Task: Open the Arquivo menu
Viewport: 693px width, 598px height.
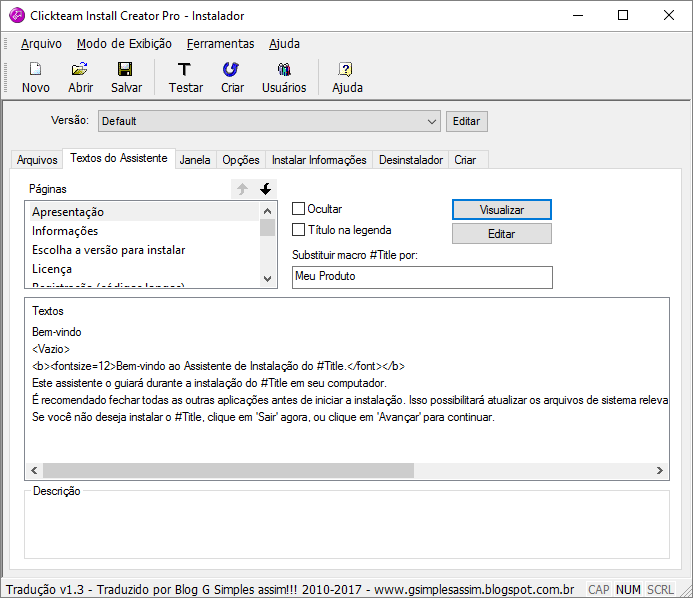Action: pos(41,44)
